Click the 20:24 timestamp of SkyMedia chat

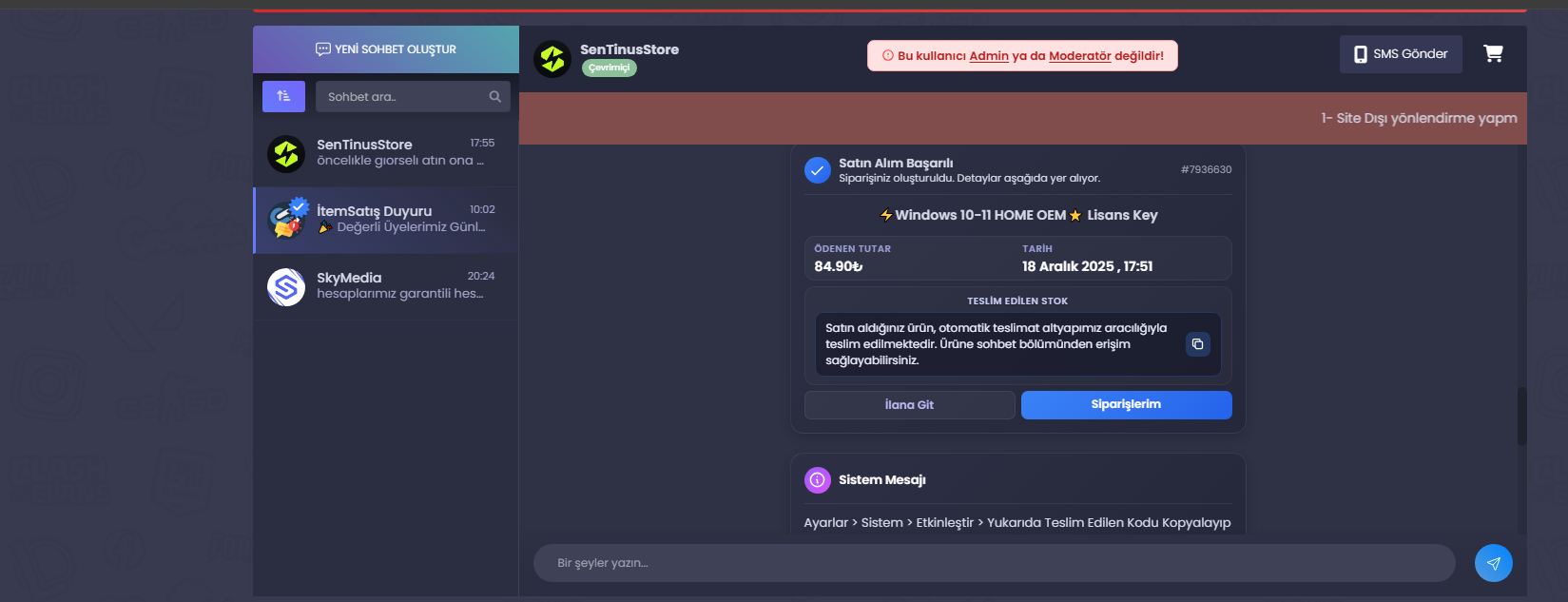[481, 276]
